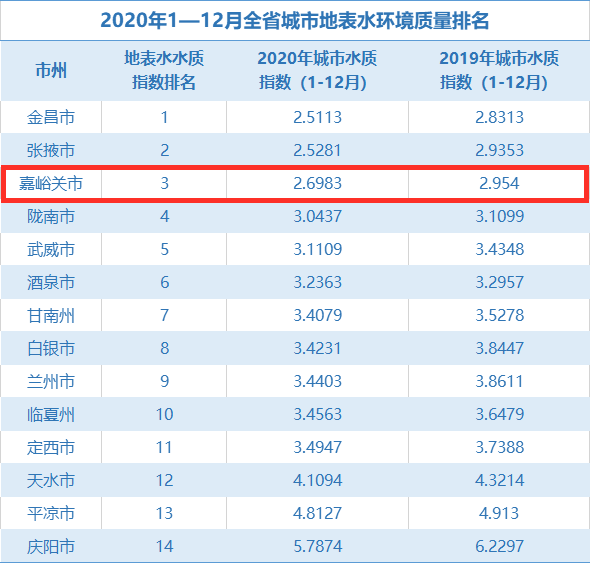The height and width of the screenshot is (563, 590).
Task: Select rank 7 next to 甘南州
Action: (x=164, y=315)
